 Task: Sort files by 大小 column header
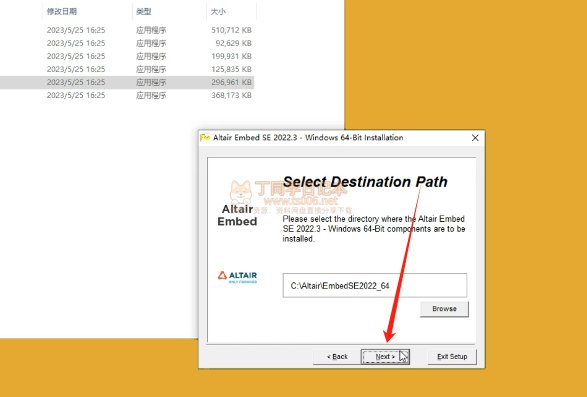tap(218, 12)
